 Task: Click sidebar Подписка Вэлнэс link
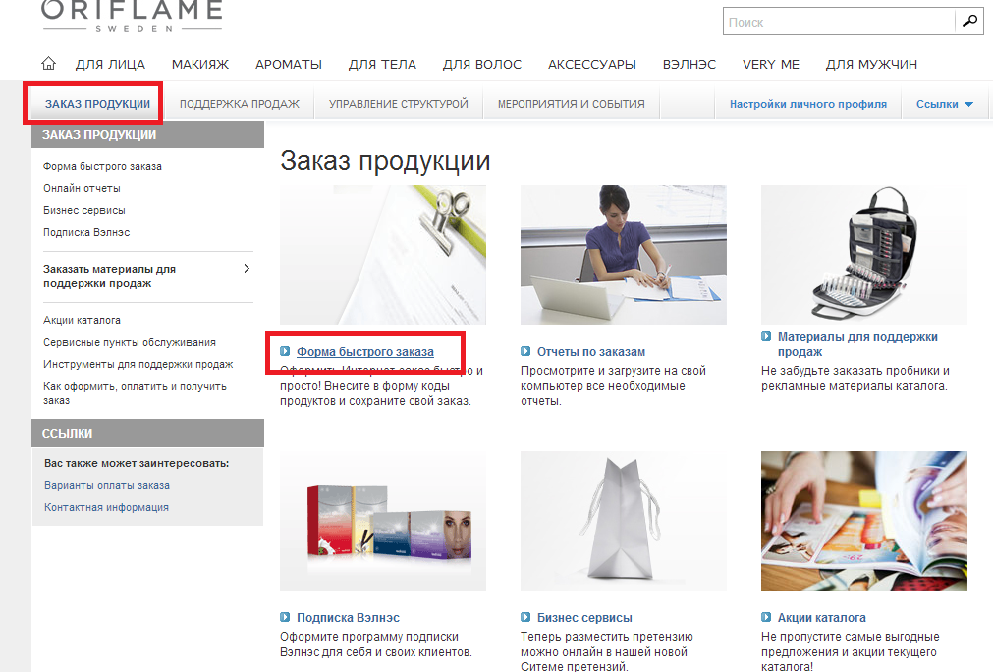point(87,232)
